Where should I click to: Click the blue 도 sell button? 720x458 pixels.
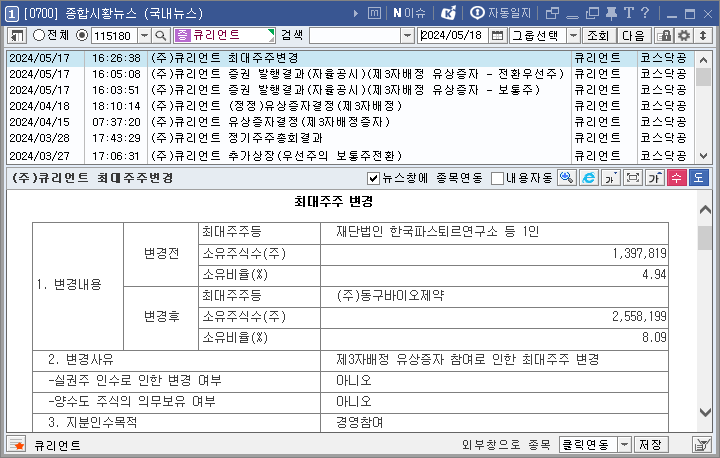699,178
